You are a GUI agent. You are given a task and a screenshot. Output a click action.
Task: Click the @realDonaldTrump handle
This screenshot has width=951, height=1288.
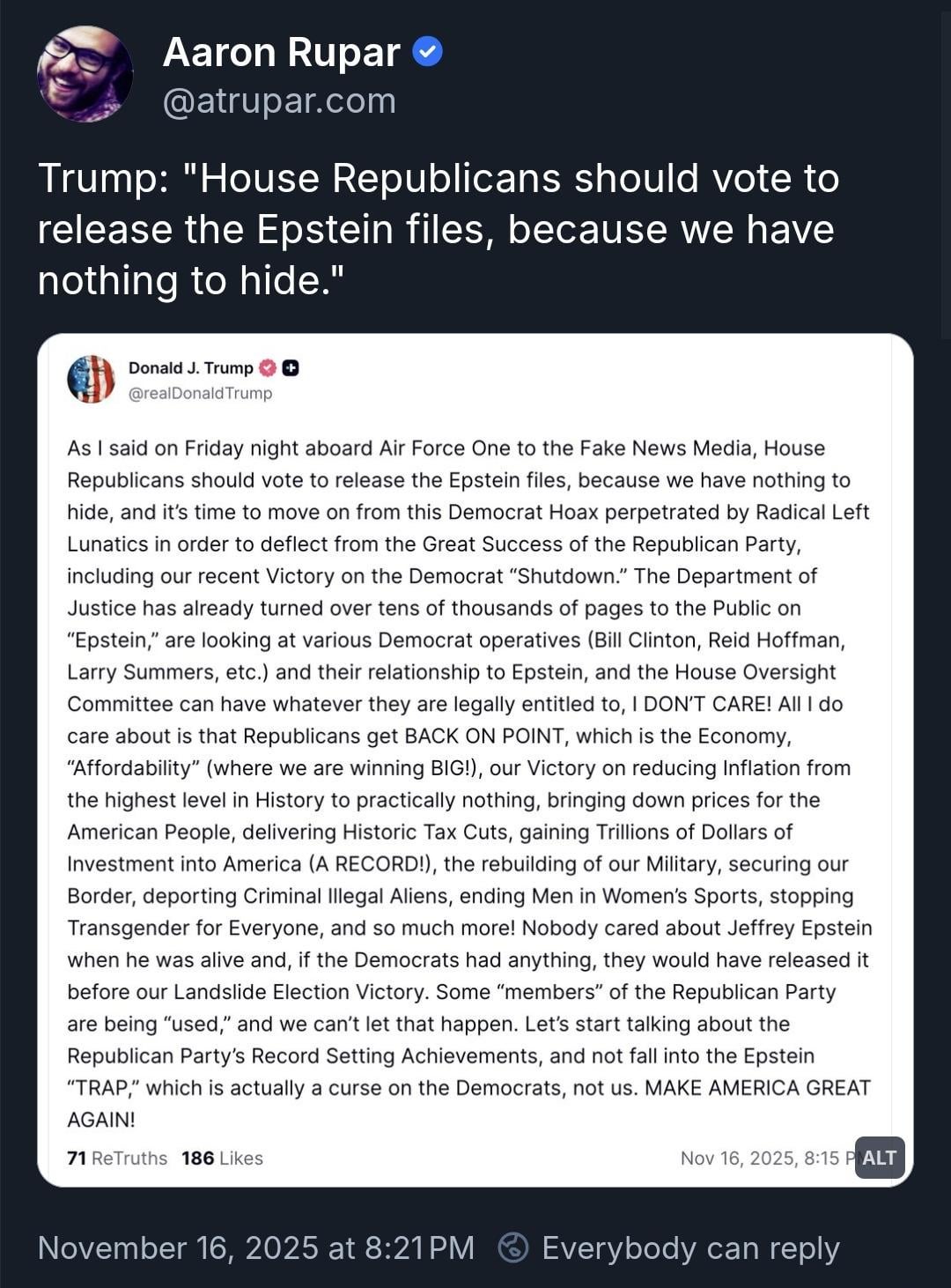200,393
